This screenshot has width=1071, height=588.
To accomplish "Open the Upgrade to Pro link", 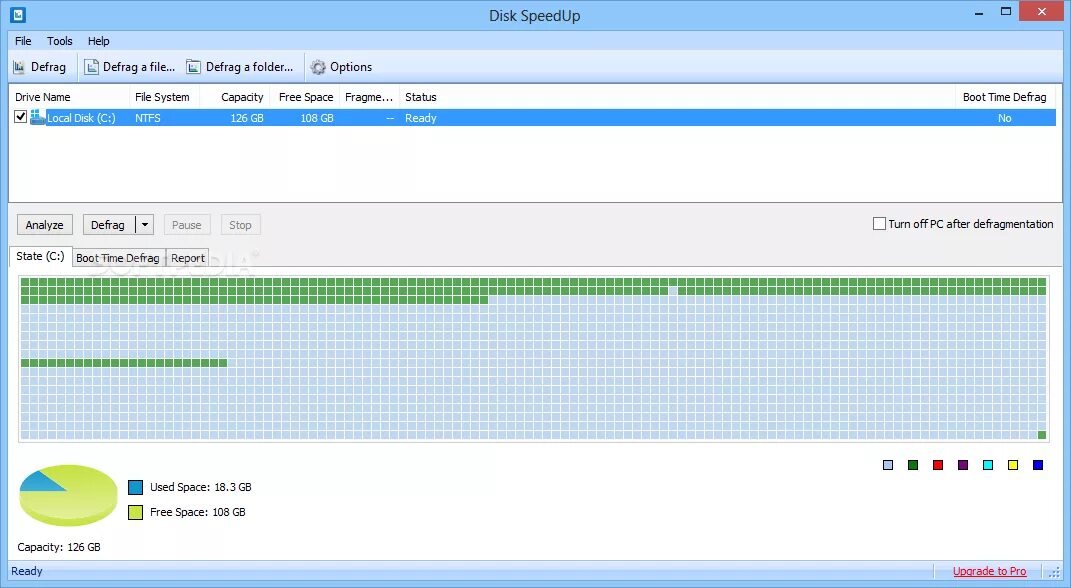I will pyautogui.click(x=989, y=571).
